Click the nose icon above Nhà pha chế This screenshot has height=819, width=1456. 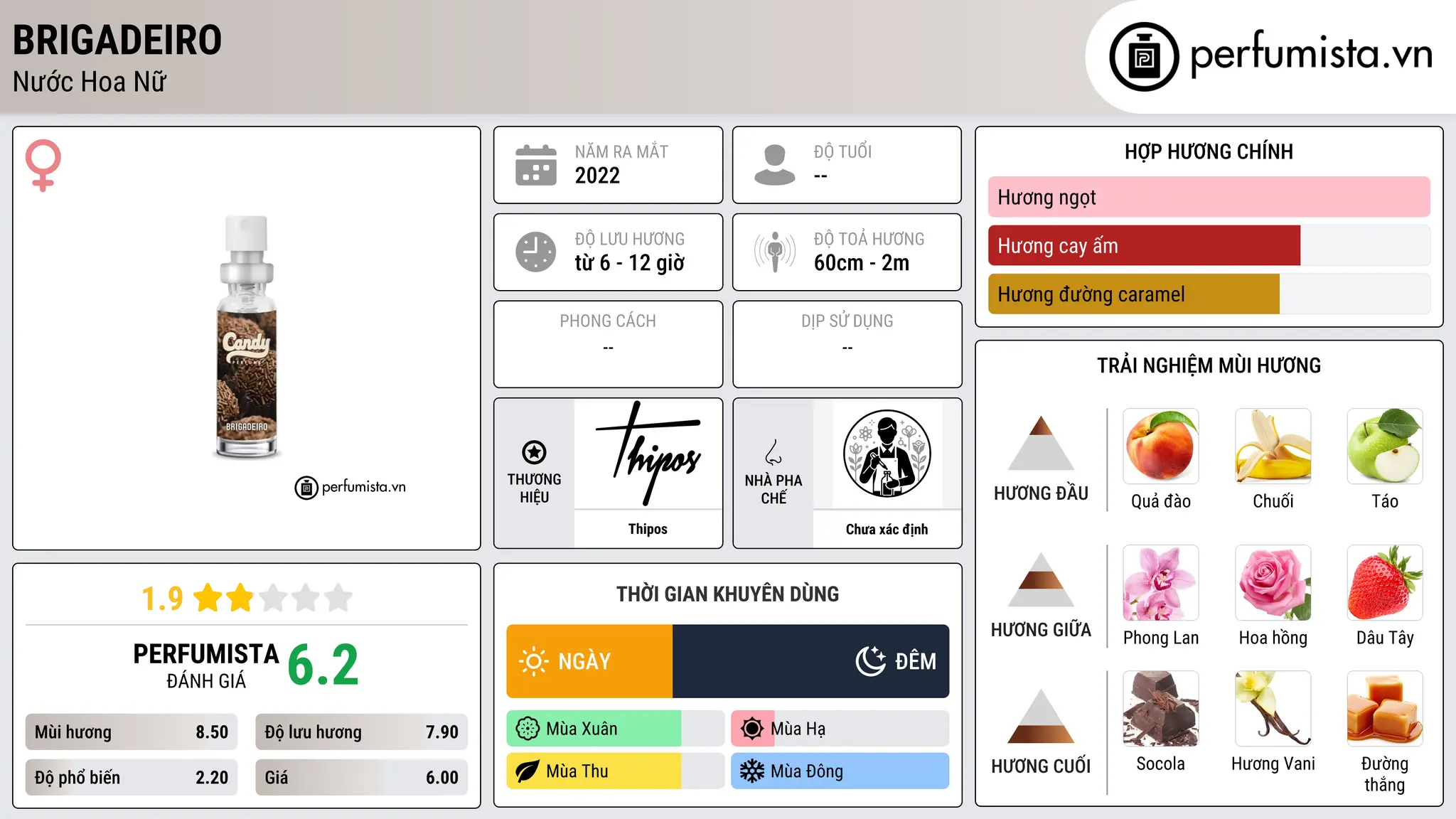tap(773, 451)
